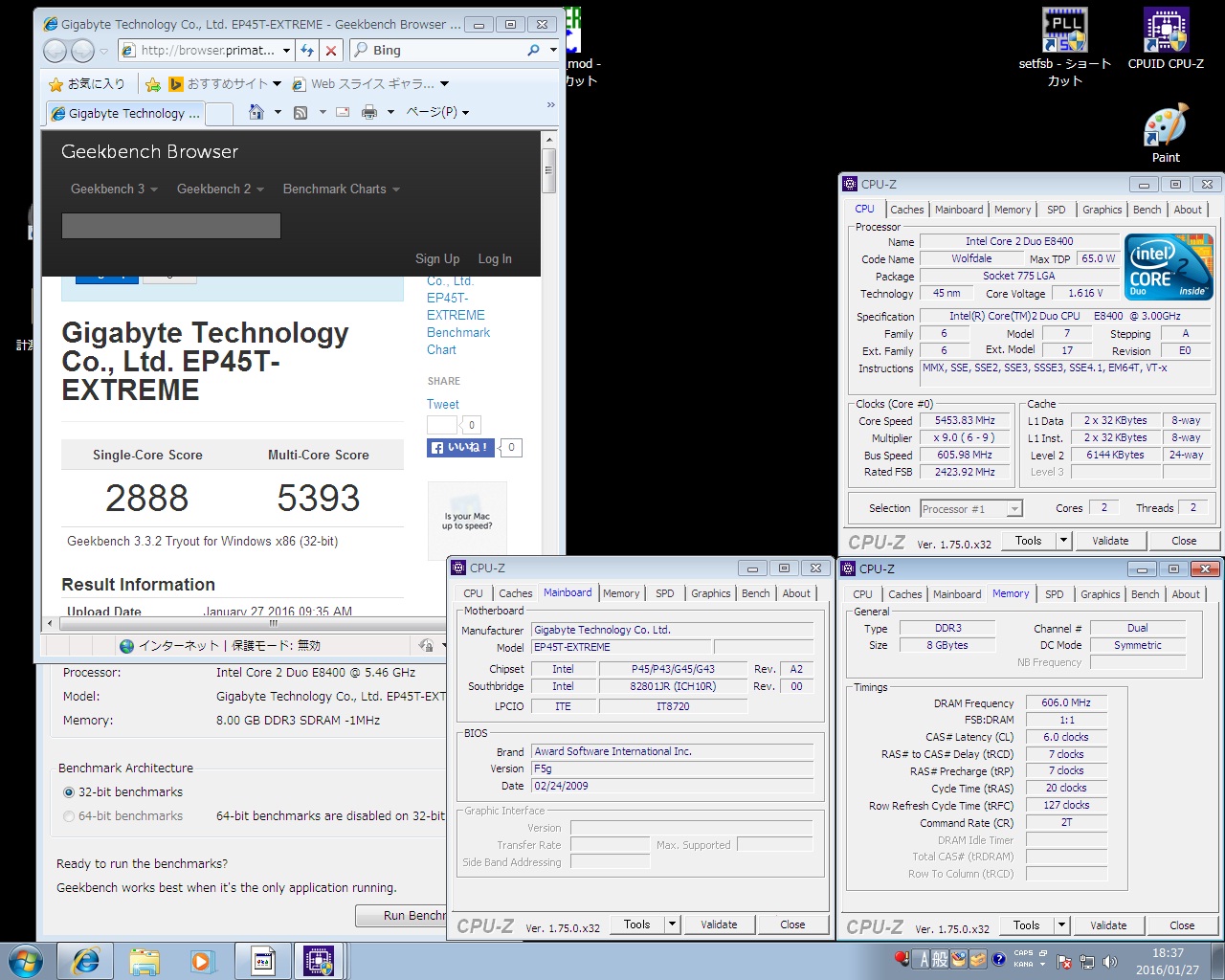
Task: Open the Processor #1 selection combo box
Action: click(x=971, y=509)
